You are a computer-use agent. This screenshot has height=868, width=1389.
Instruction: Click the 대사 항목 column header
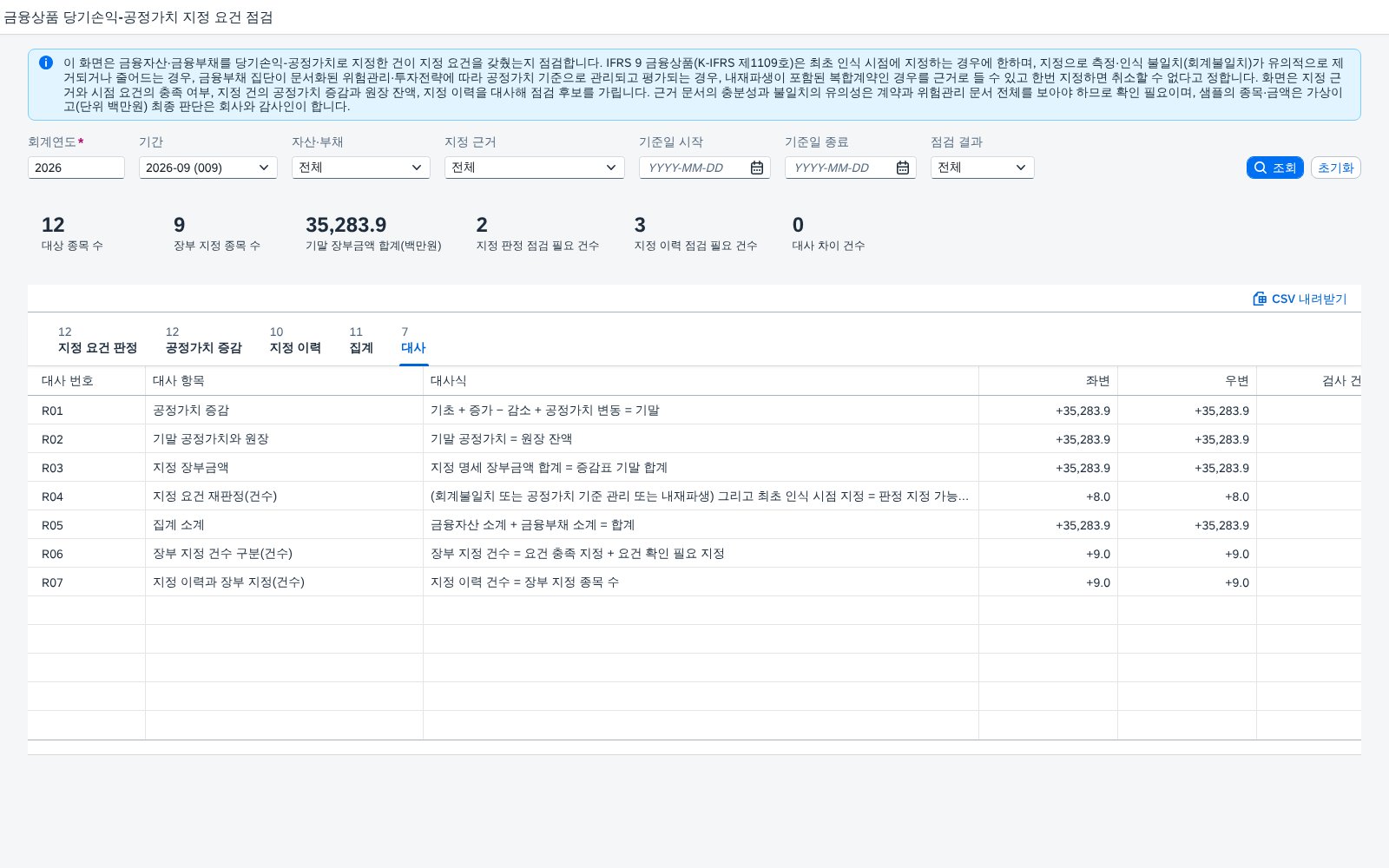[285, 381]
